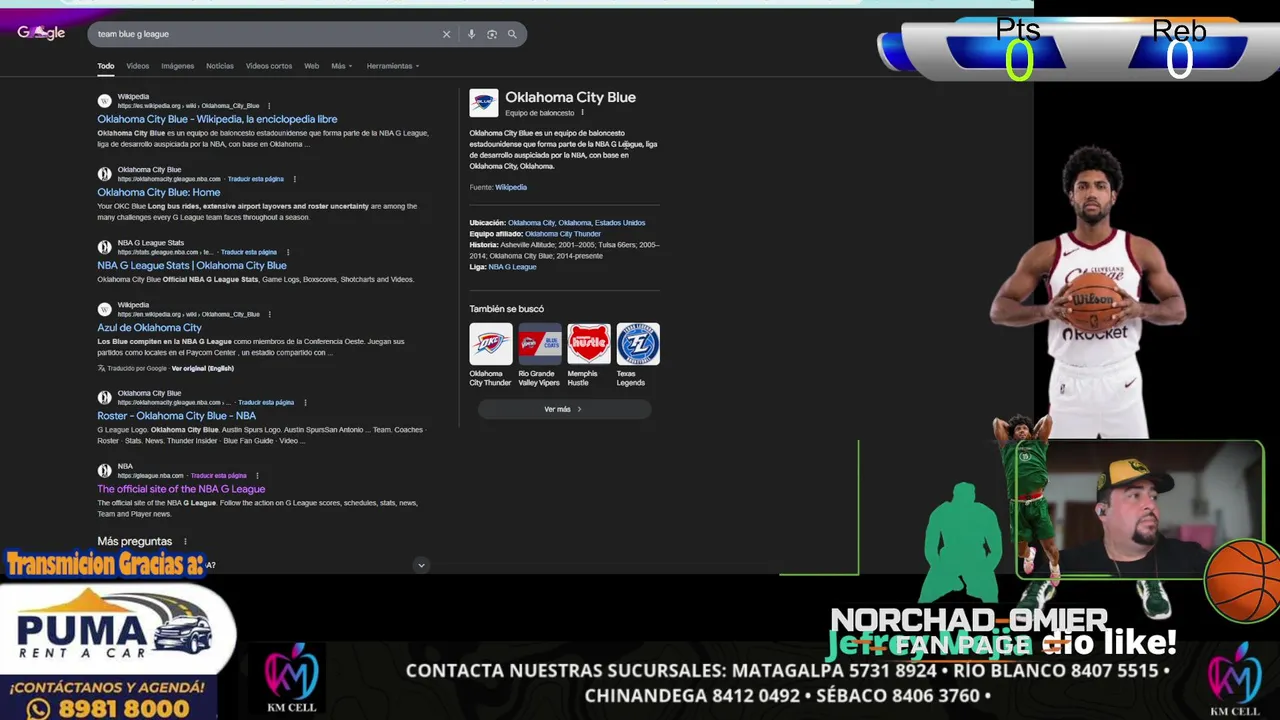Select Memphis Hustle thumbnail
This screenshot has width=1280, height=720.
[x=589, y=344]
